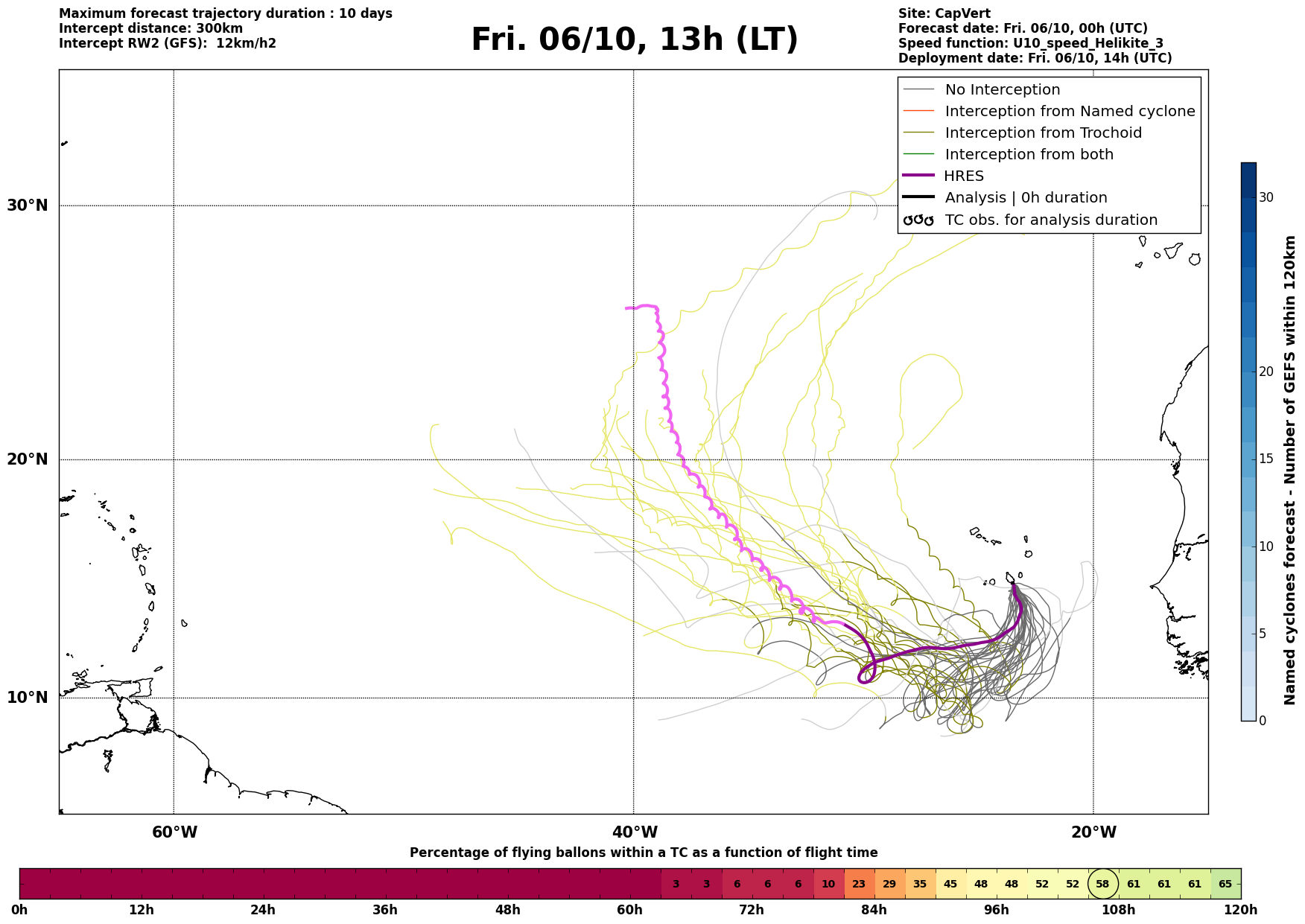Click "Intercept RW2 (GFS): 12km/h2" text

point(168,43)
